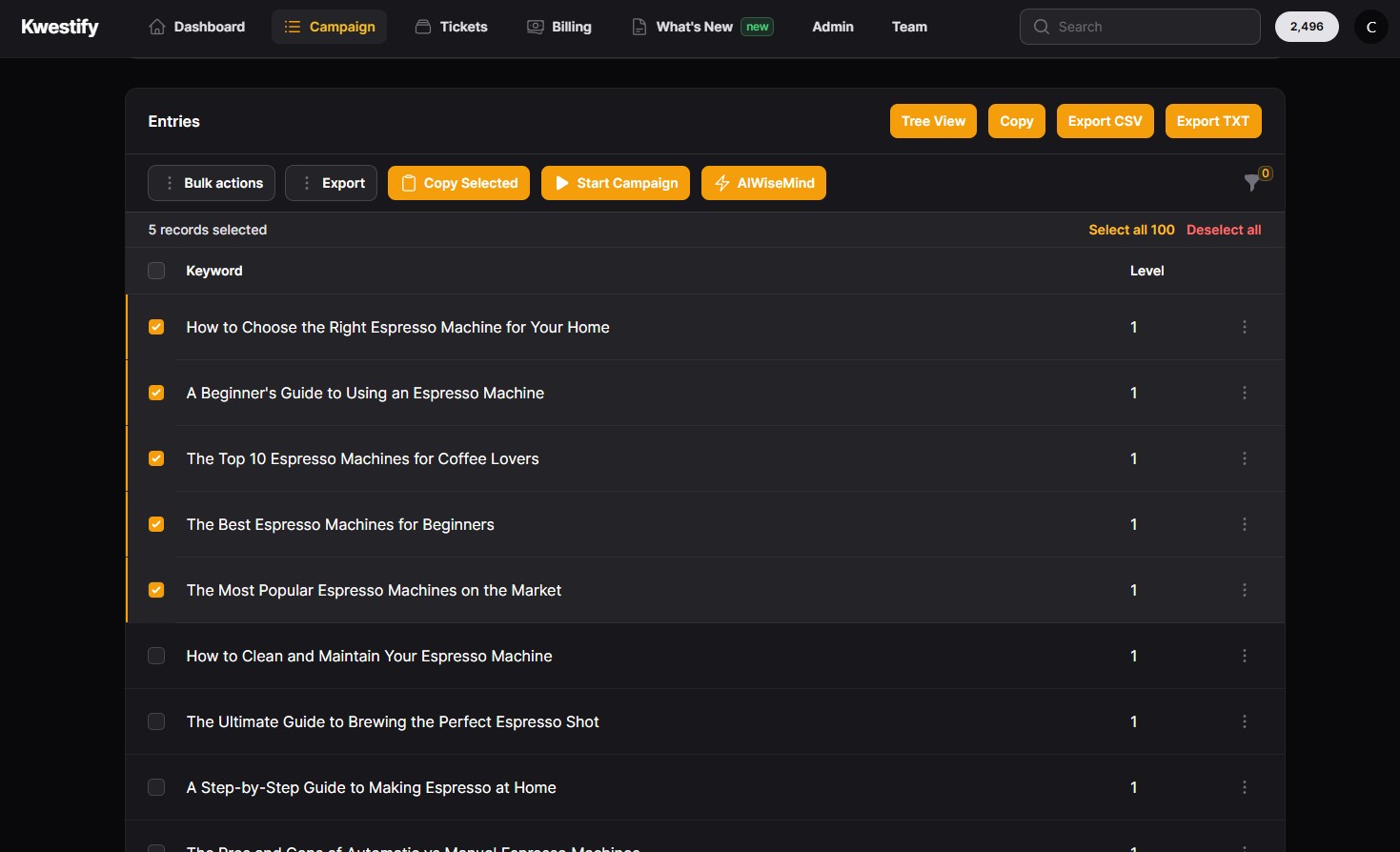Viewport: 1400px width, 852px height.
Task: Open row menu for 'A Beginner's Guide' entry
Action: pyautogui.click(x=1245, y=393)
